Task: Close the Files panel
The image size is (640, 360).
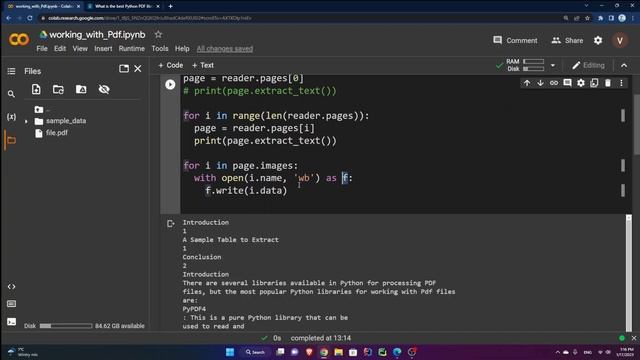Action: coord(138,69)
